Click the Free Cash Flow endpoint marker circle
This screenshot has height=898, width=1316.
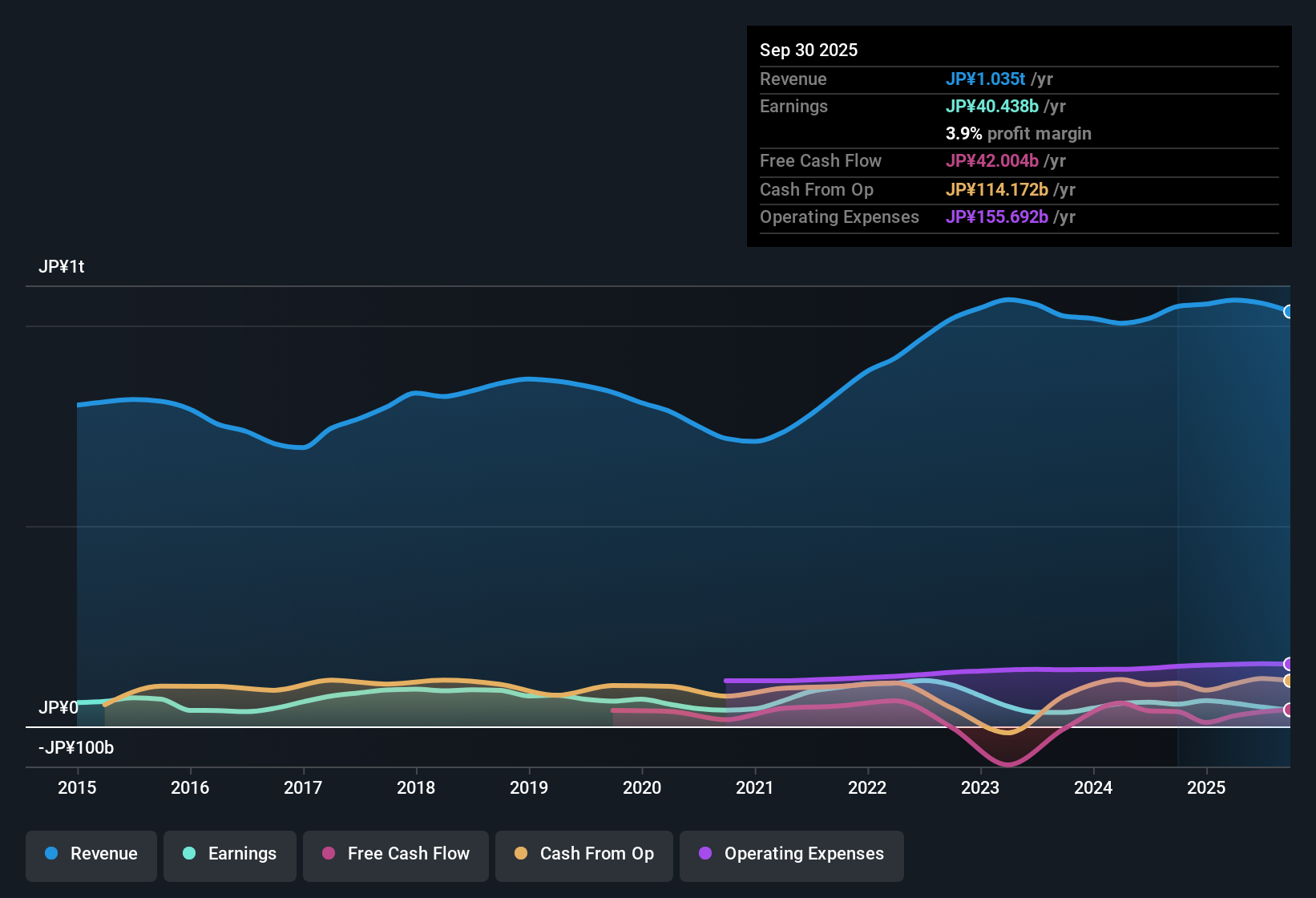point(1289,709)
